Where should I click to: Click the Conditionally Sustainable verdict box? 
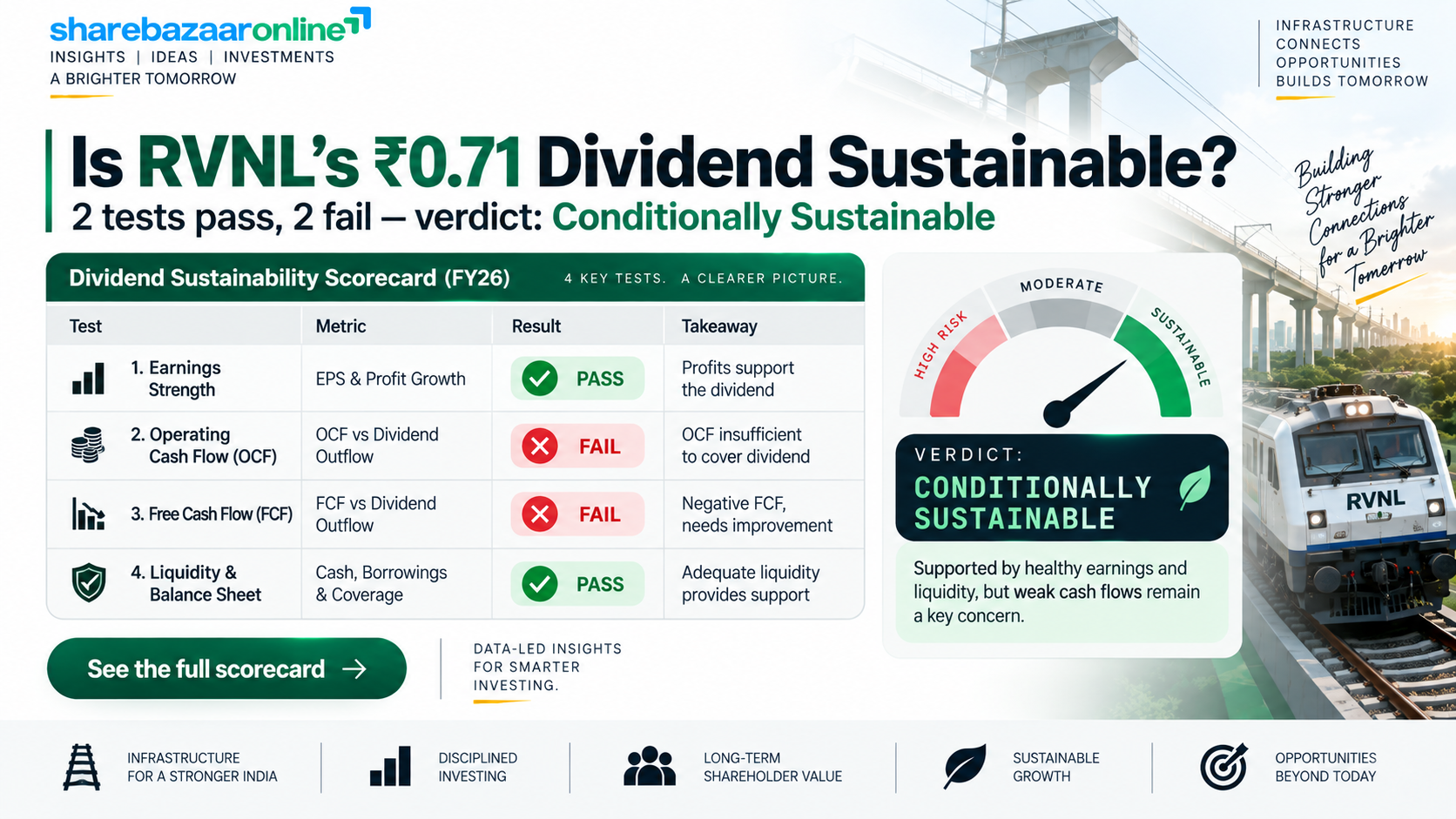(1062, 487)
